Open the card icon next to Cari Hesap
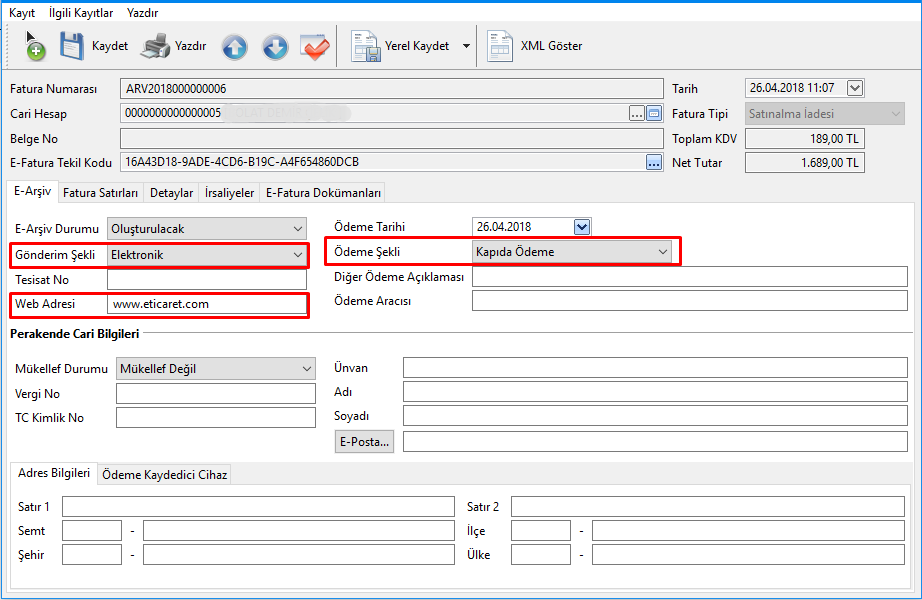 point(654,114)
